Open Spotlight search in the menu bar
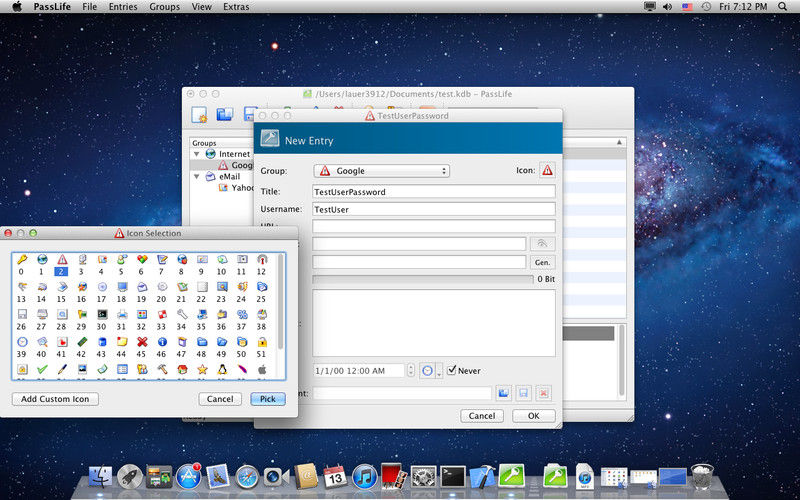Image resolution: width=800 pixels, height=500 pixels. [783, 7]
